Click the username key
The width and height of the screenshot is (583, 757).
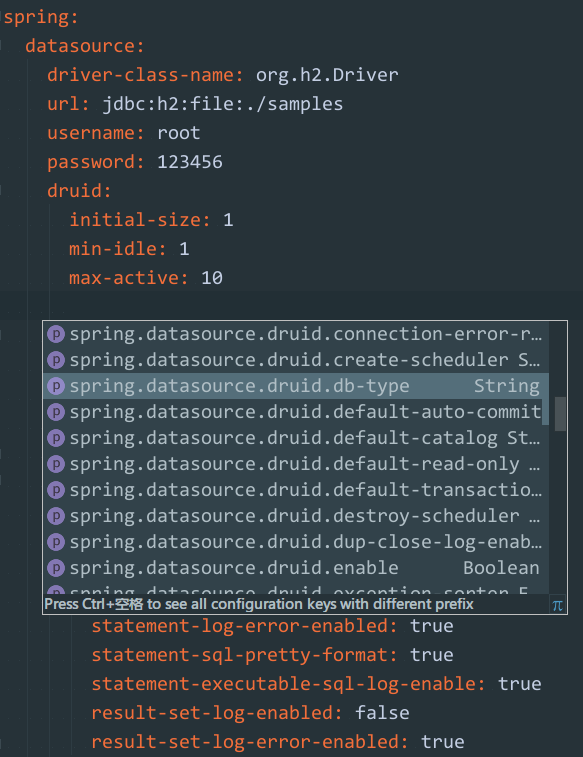pyautogui.click(x=96, y=133)
